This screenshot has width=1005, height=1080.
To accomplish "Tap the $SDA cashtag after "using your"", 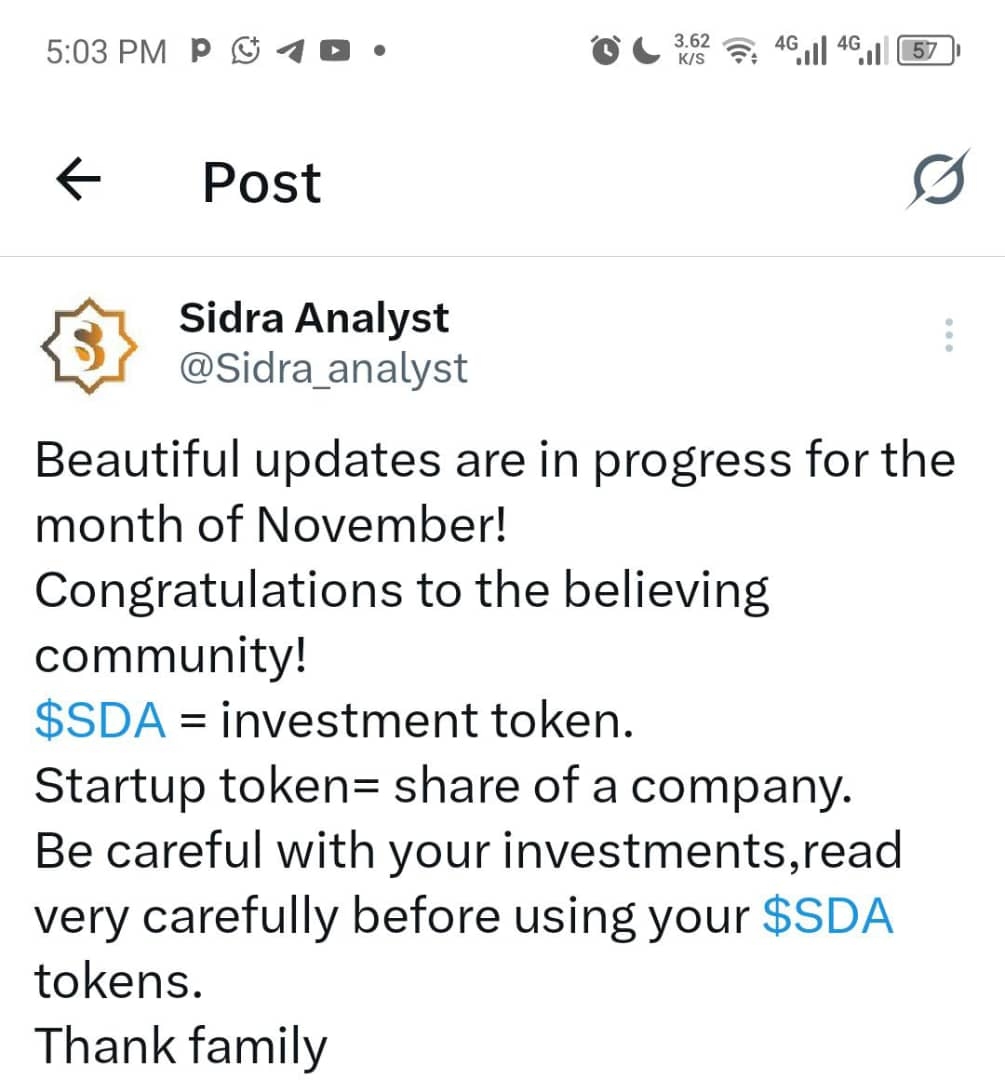I will [x=827, y=915].
